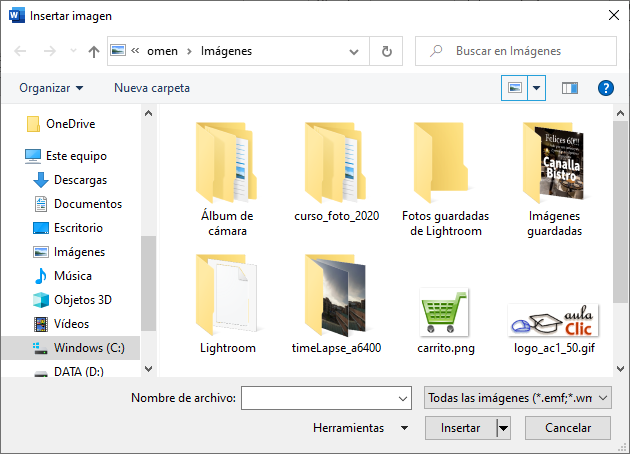The width and height of the screenshot is (630, 454).
Task: Open the Herramientas dropdown menu
Action: coord(360,428)
